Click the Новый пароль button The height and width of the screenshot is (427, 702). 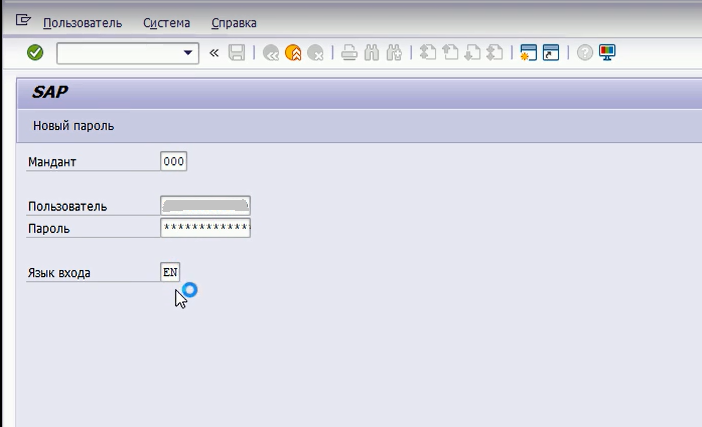[x=74, y=126]
